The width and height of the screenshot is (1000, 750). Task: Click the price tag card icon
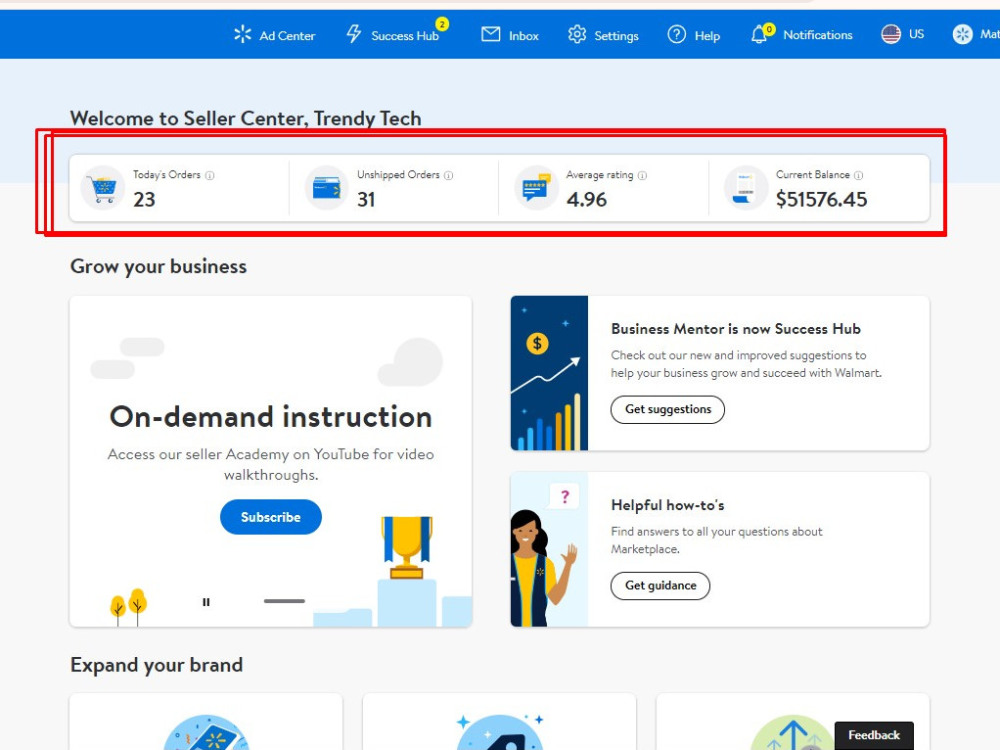(x=500, y=733)
